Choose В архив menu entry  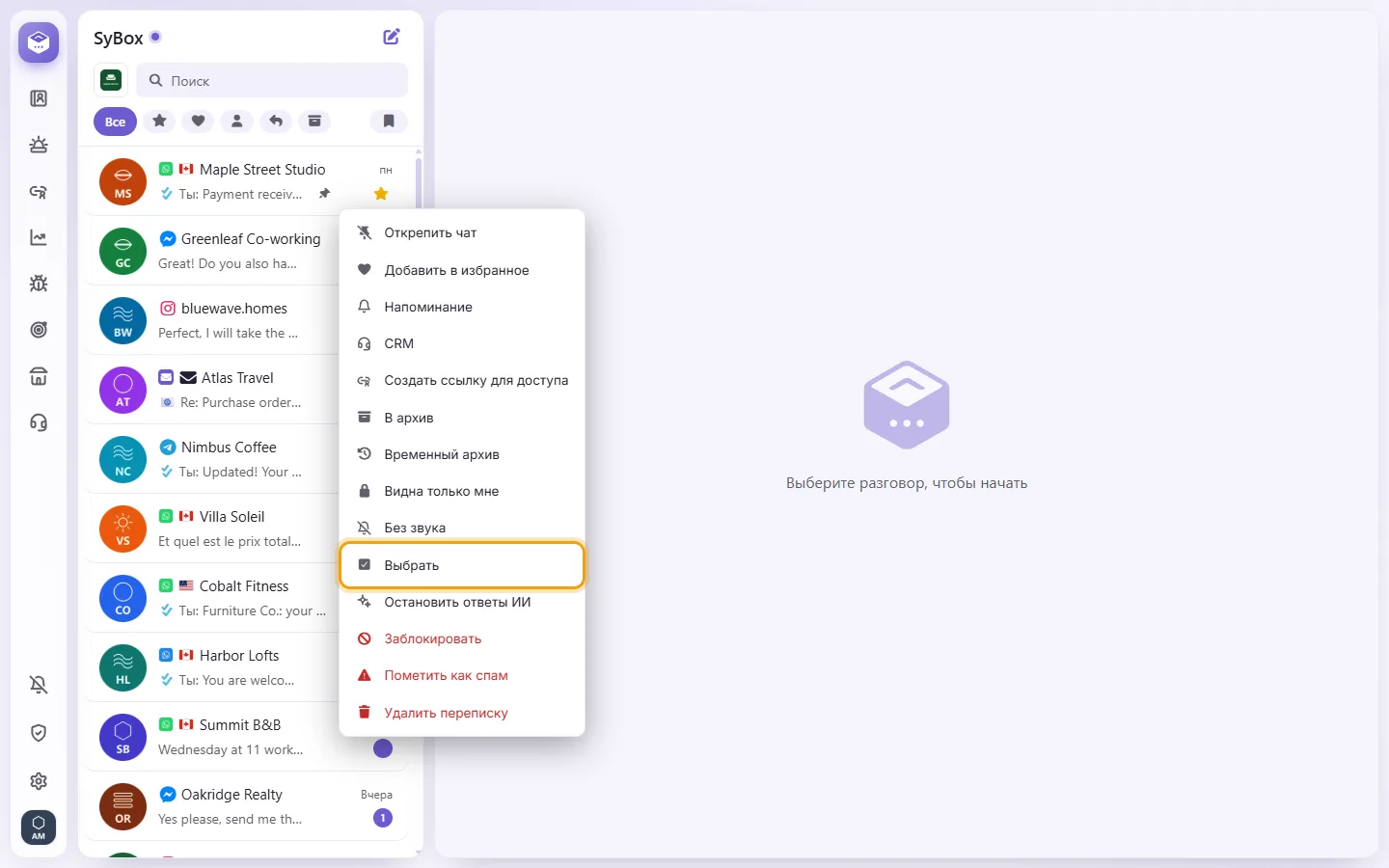pos(462,418)
